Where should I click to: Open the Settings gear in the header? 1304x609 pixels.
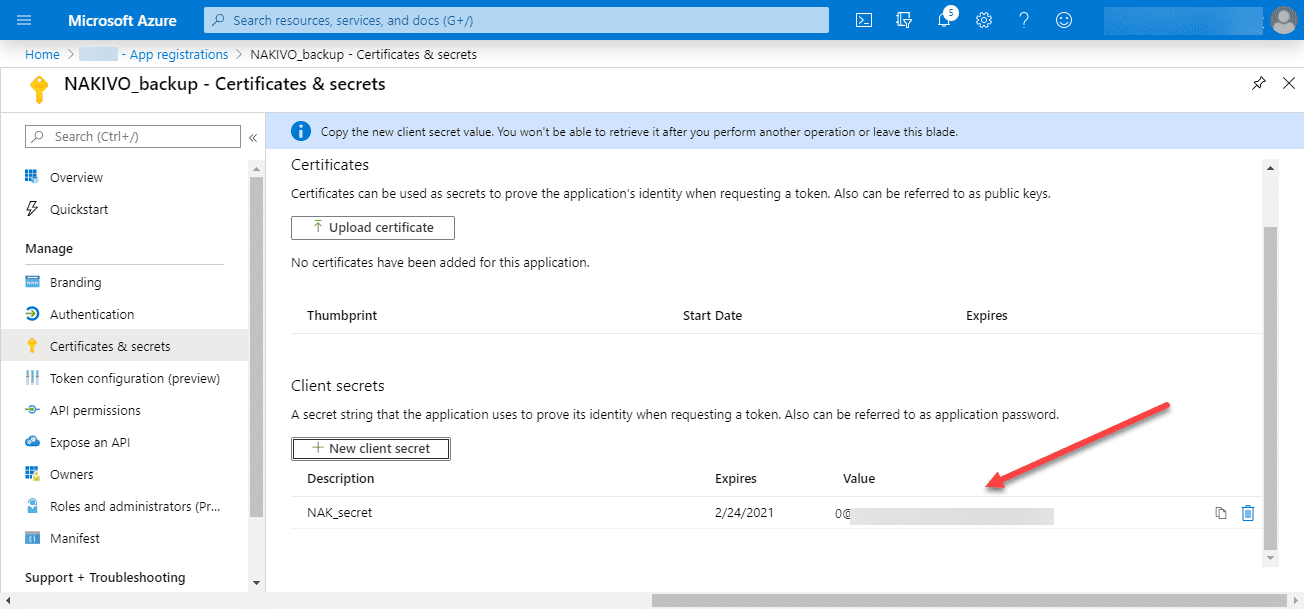pyautogui.click(x=984, y=20)
